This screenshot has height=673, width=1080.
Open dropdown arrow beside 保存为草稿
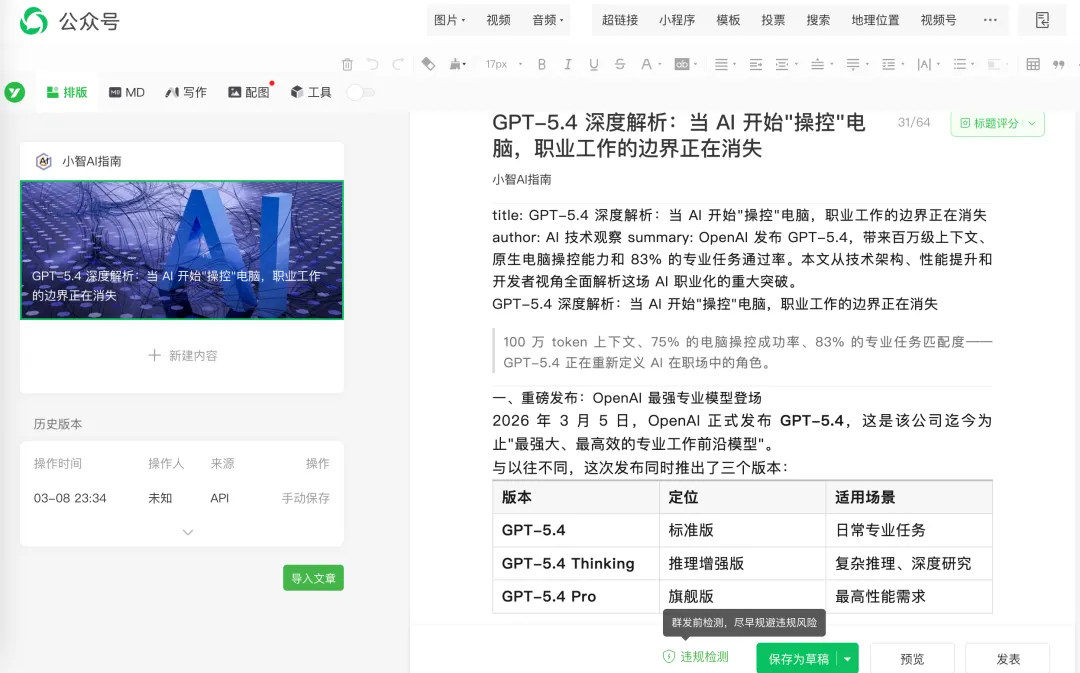847,659
